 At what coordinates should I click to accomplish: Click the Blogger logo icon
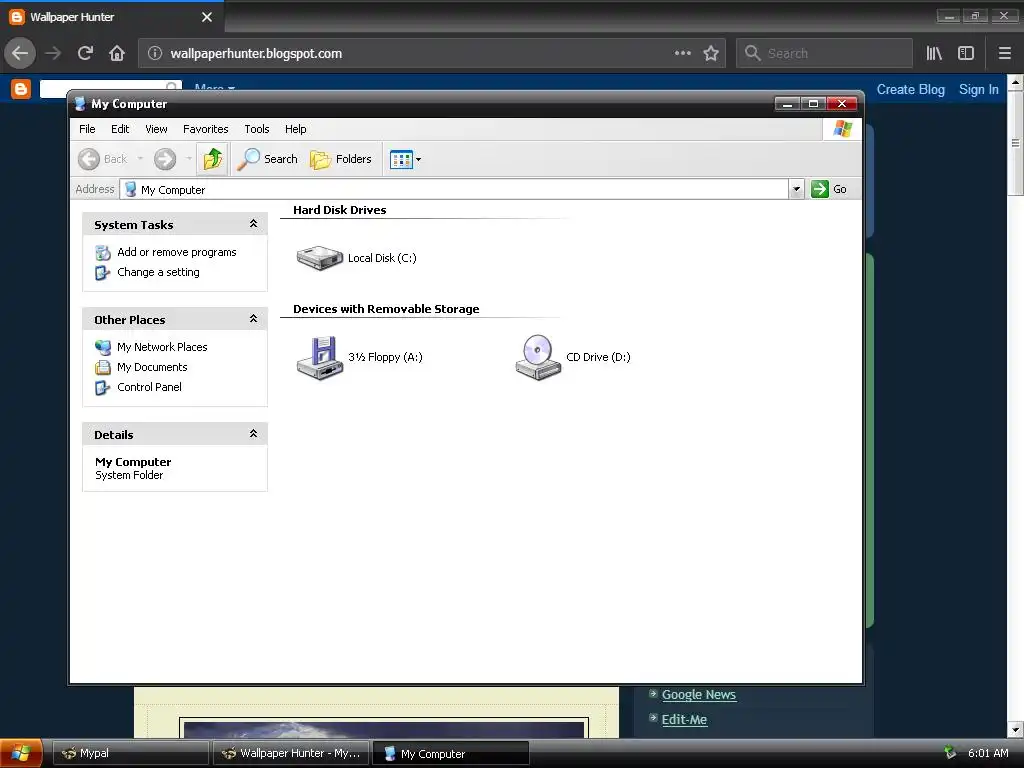tap(20, 89)
